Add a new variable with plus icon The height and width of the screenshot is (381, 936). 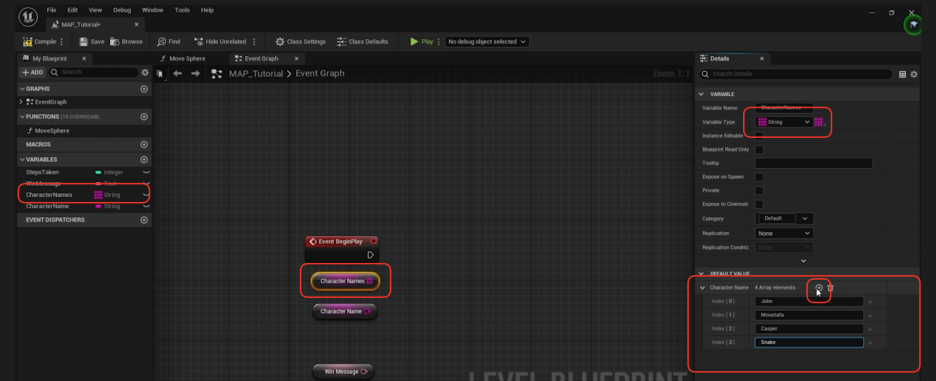144,159
